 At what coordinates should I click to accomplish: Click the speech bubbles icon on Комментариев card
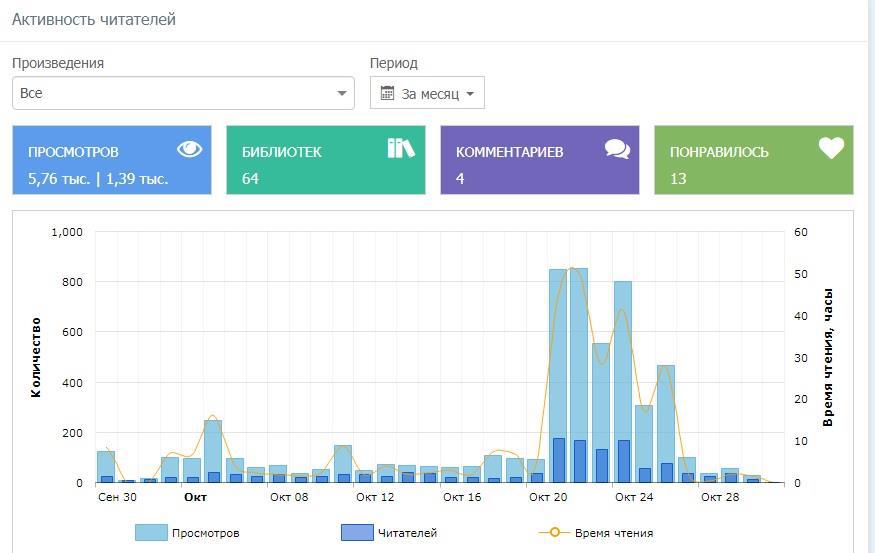click(x=617, y=150)
